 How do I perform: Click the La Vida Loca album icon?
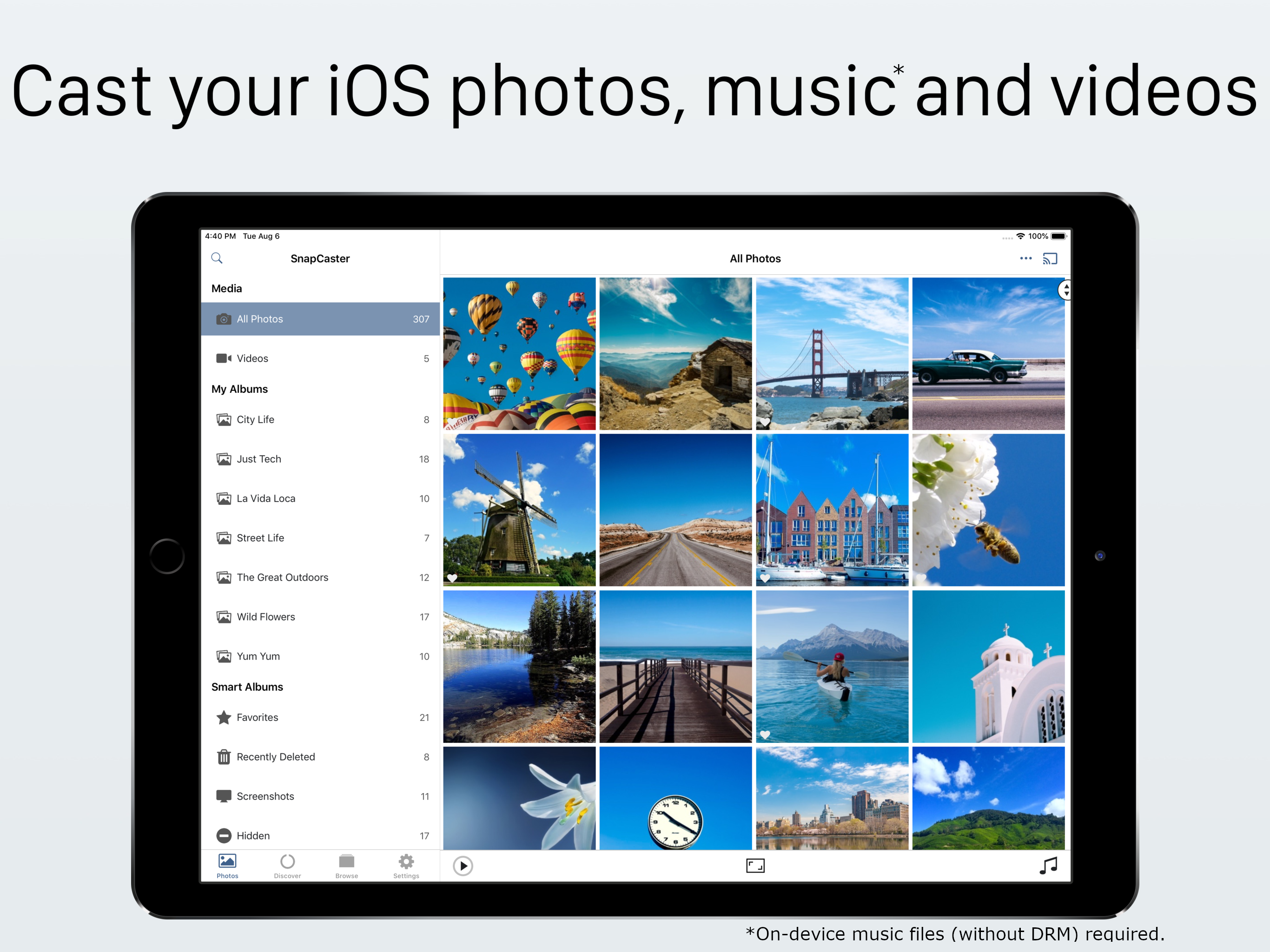coord(223,498)
